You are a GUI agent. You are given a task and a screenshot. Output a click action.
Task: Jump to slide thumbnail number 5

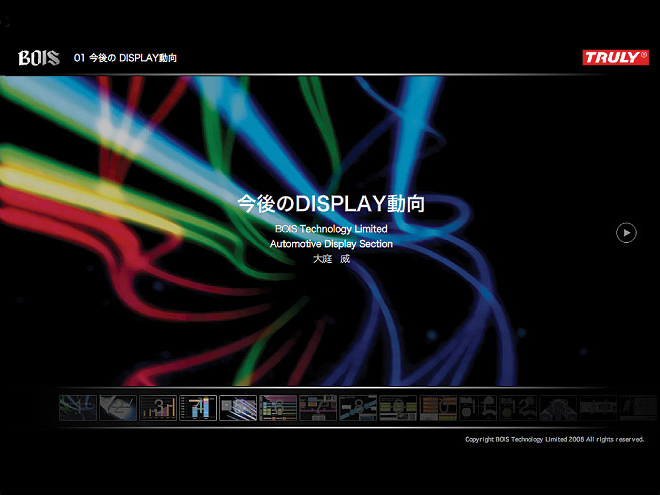pos(238,407)
